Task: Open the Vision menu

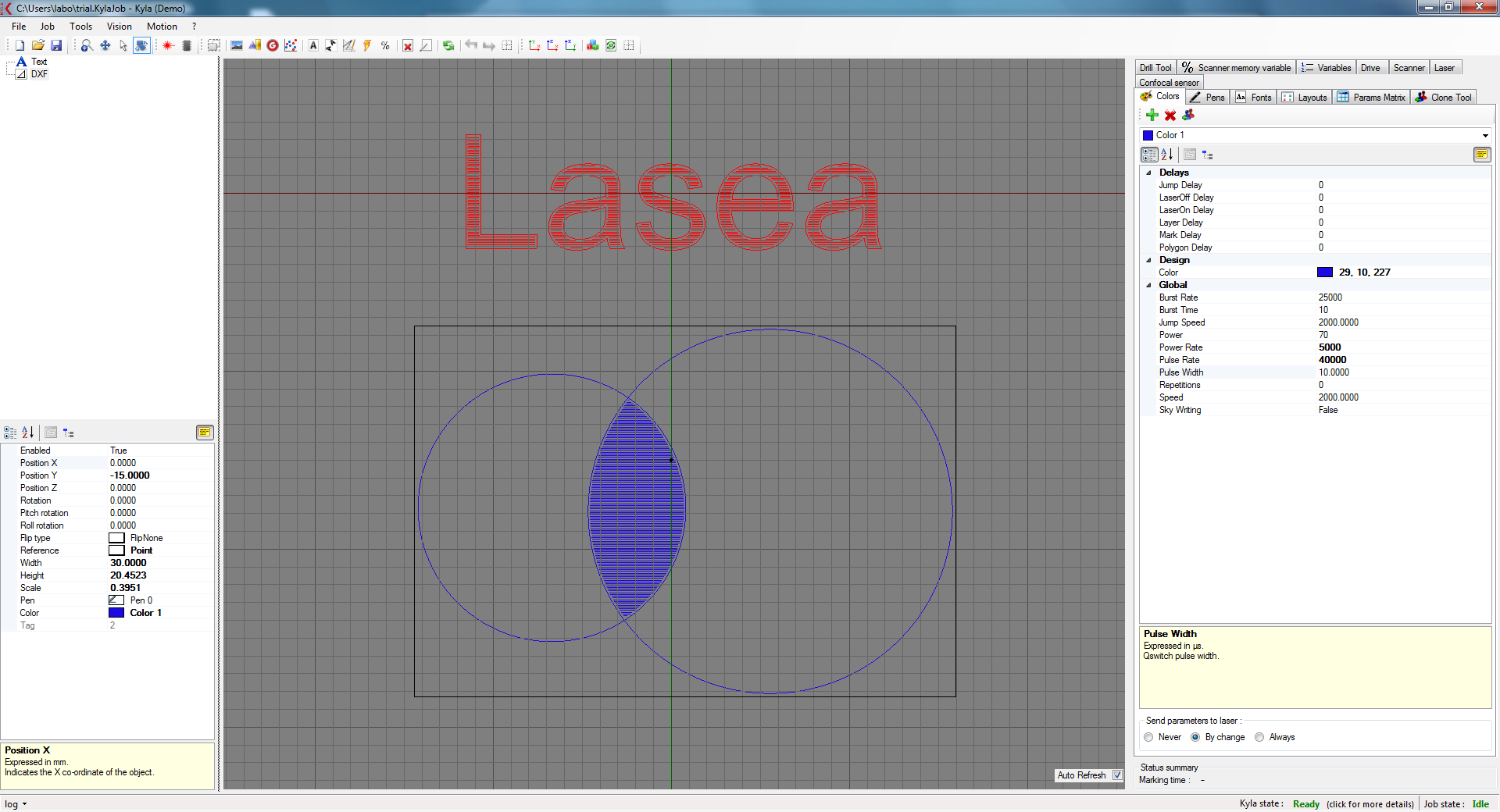Action: coord(120,26)
